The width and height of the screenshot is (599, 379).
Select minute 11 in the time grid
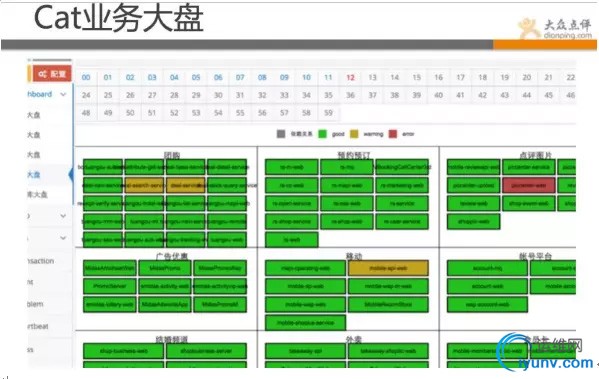tap(328, 78)
